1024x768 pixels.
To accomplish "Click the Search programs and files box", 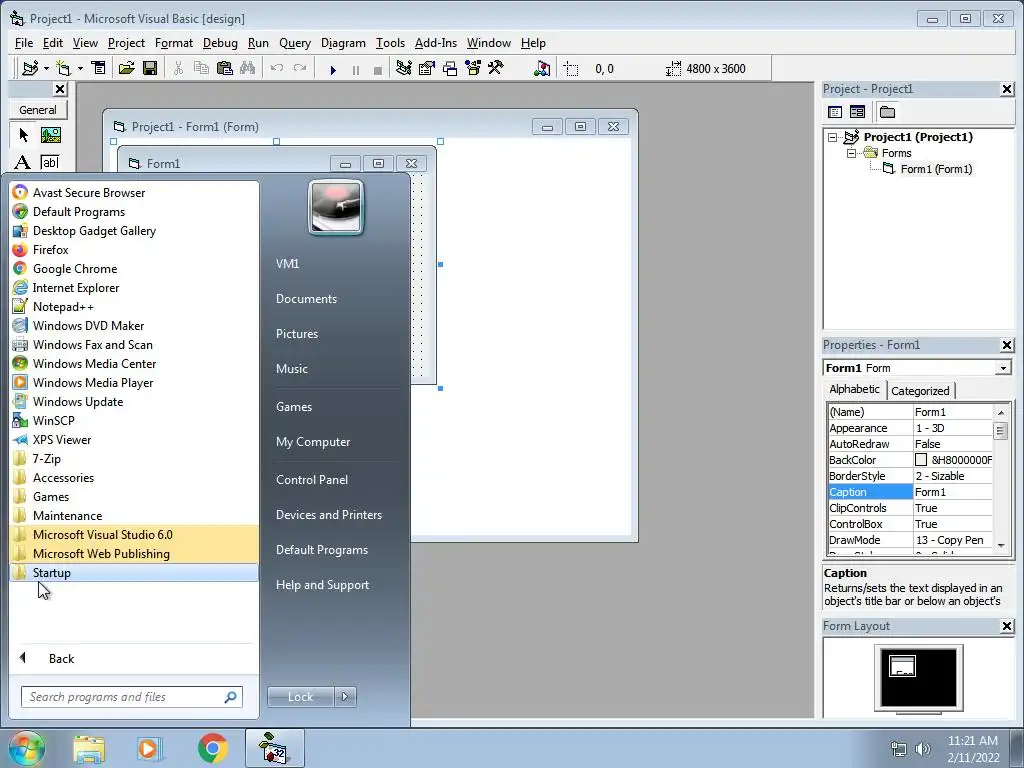I will pyautogui.click(x=132, y=697).
